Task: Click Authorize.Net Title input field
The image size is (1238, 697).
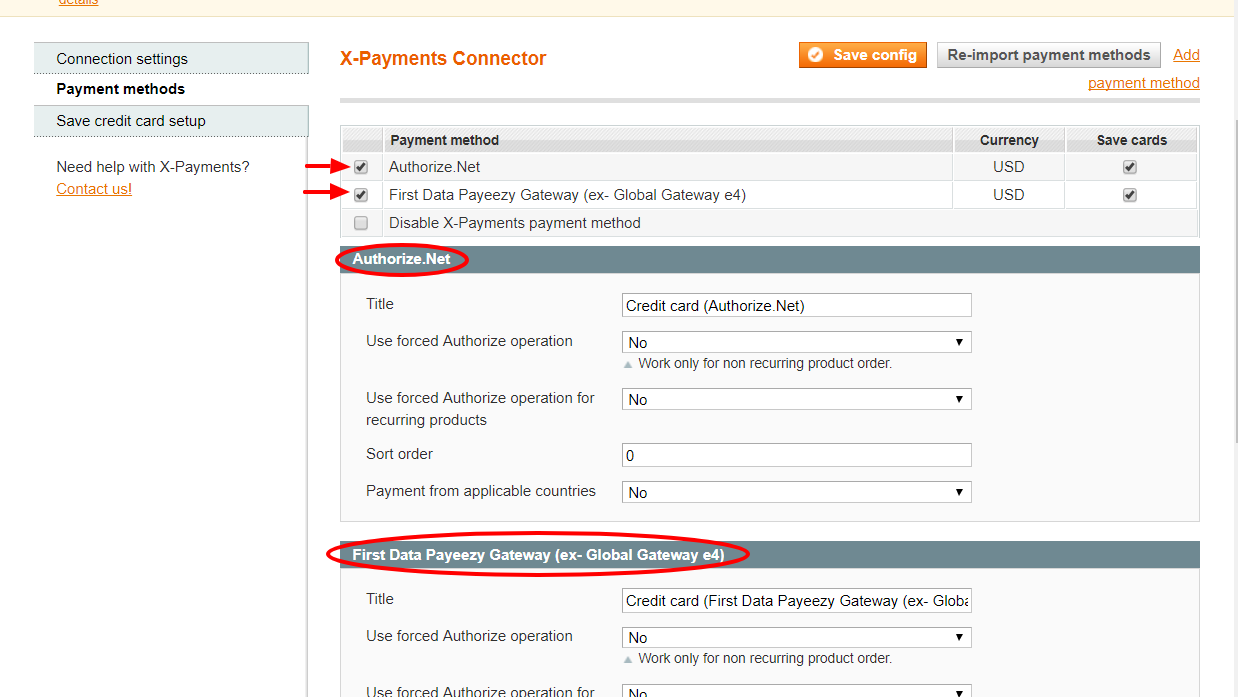Action: click(x=797, y=306)
